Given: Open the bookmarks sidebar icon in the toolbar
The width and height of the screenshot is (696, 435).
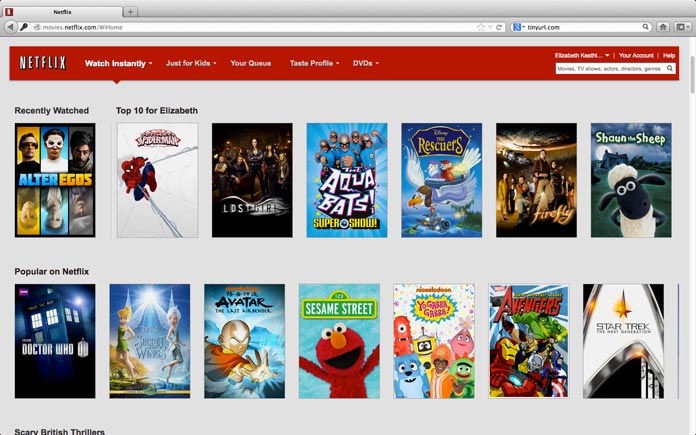Looking at the screenshot, I should [681, 27].
